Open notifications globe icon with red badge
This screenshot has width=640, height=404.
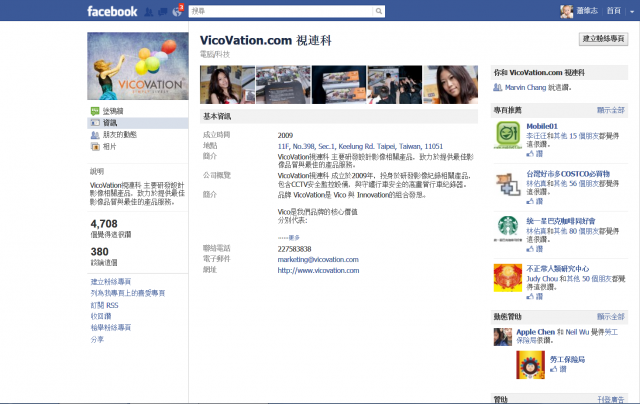177,11
